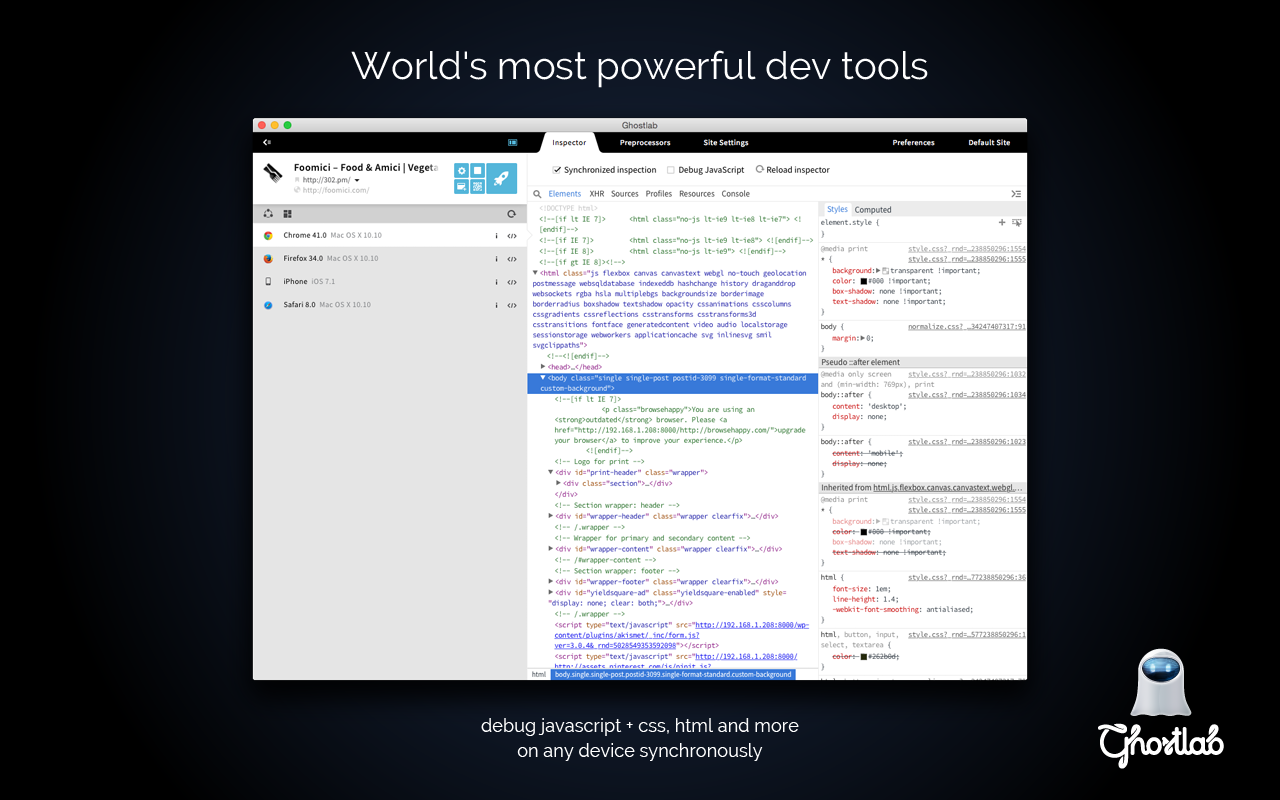The image size is (1280, 800).
Task: Click the blue list-view icon in the black bar
Action: click(513, 143)
